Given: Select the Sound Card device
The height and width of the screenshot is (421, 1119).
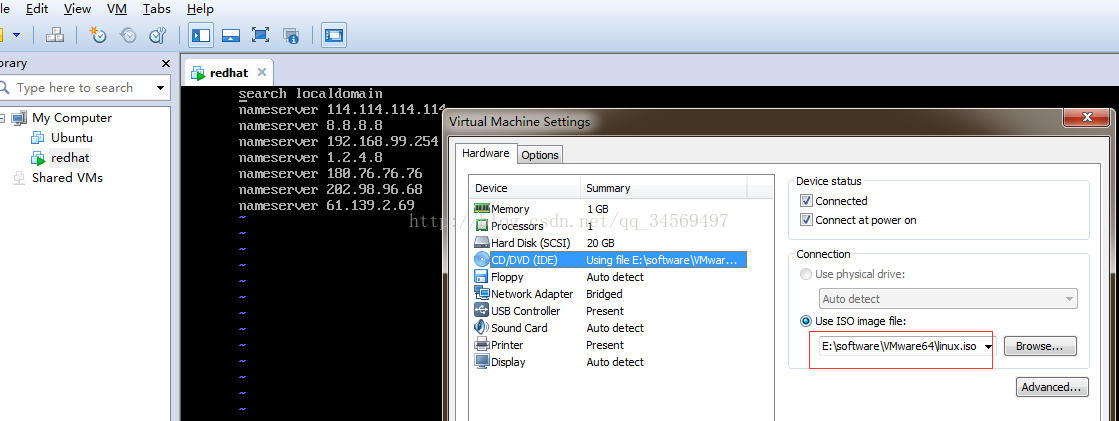Looking at the screenshot, I should click(x=609, y=328).
